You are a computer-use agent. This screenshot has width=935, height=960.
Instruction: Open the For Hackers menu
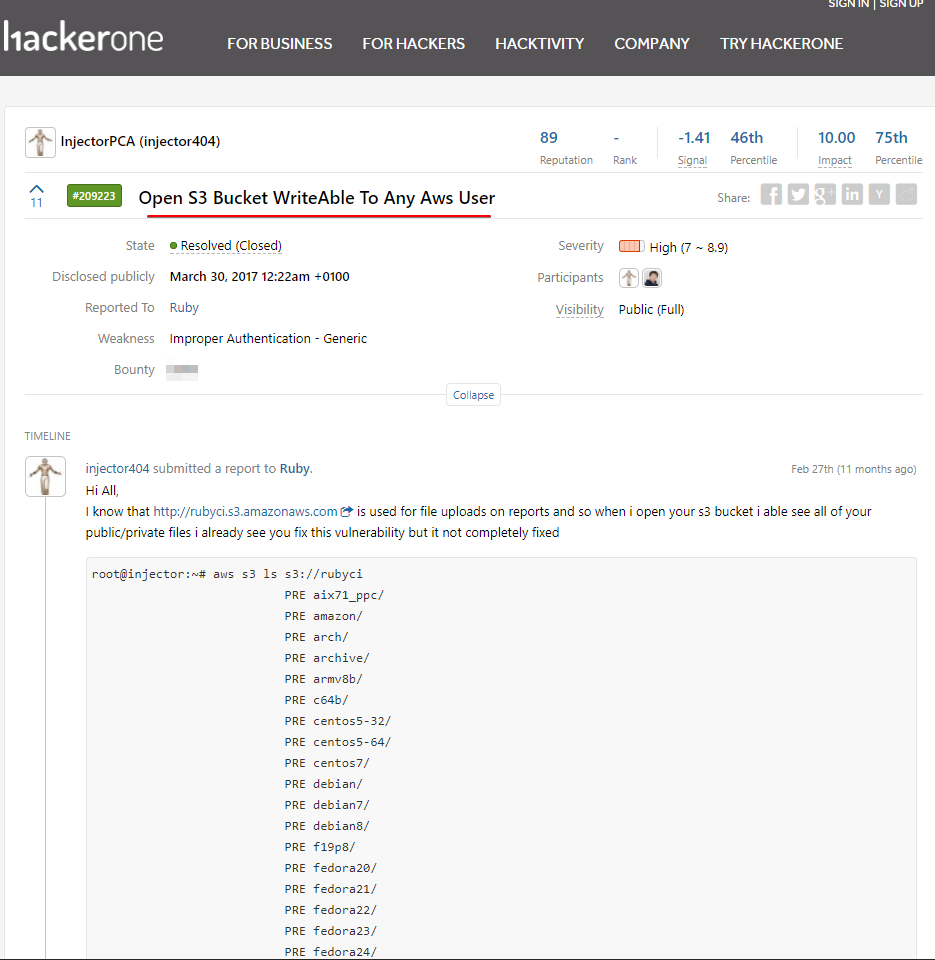point(413,43)
